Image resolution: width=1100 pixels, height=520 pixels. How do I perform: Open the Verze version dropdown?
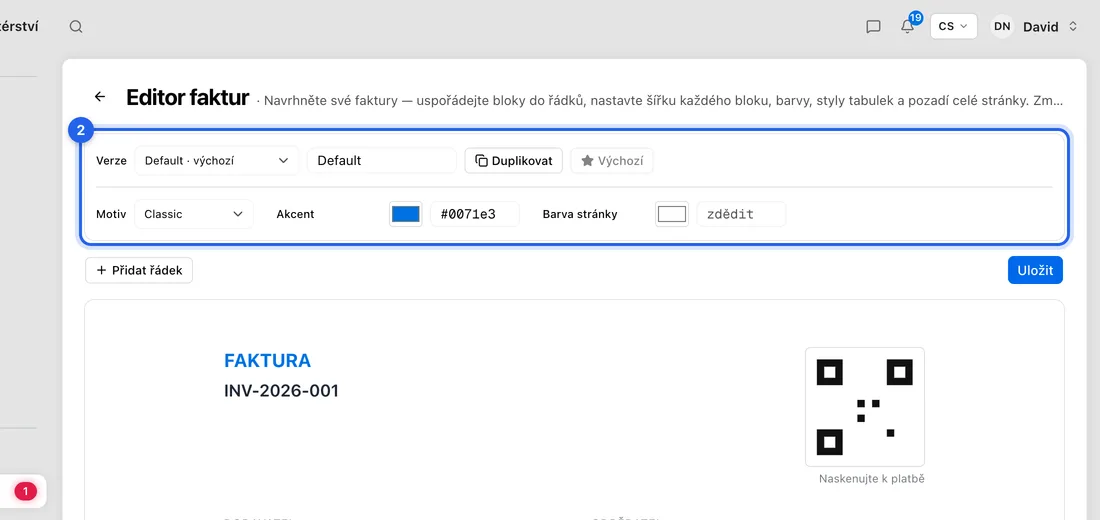(216, 160)
